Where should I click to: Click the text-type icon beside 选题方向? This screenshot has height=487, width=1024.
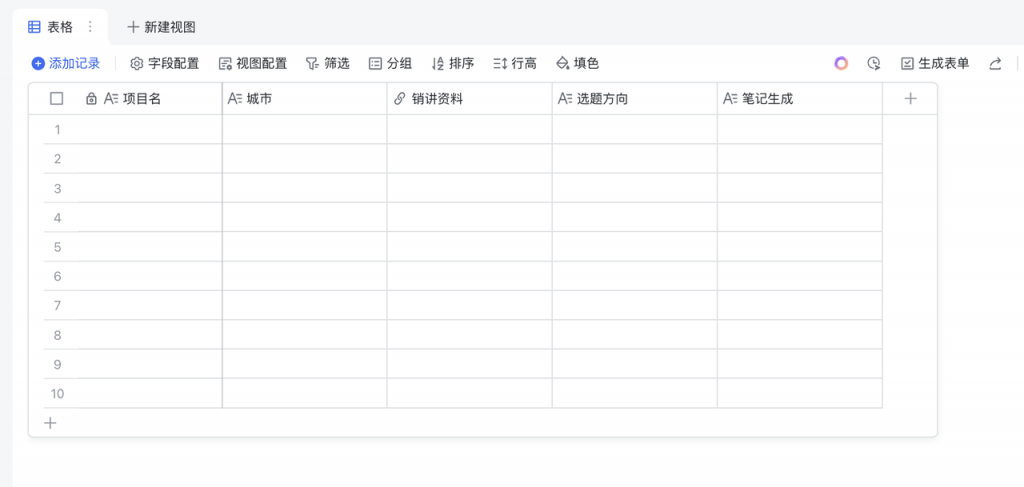[x=565, y=99]
